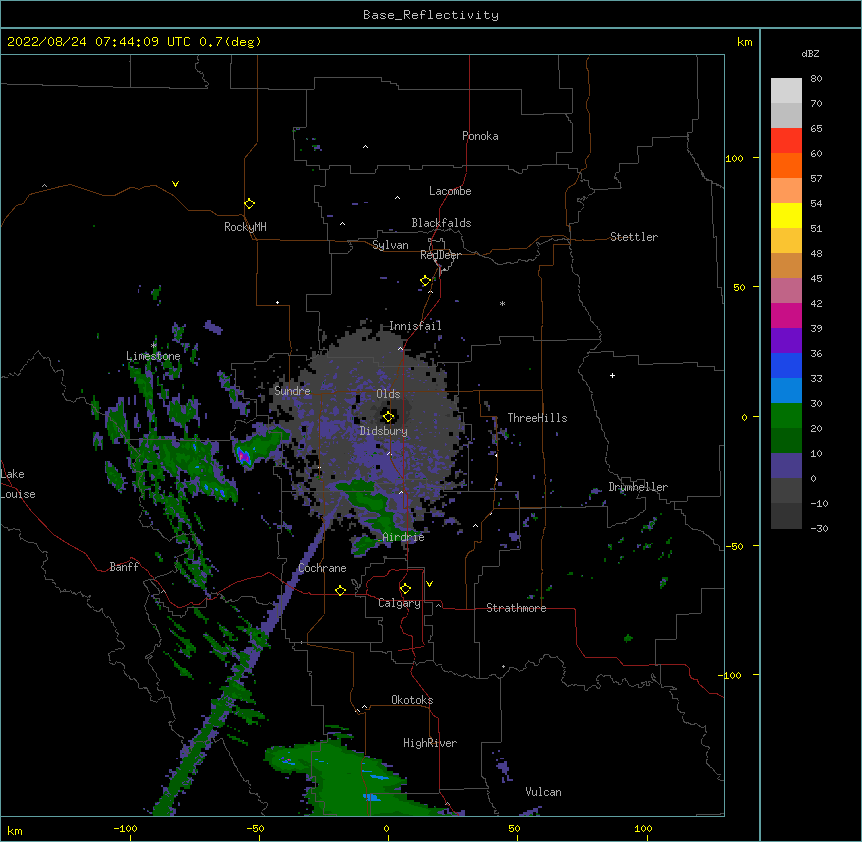Click the yellow V marker northeast of Calgary

[429, 584]
